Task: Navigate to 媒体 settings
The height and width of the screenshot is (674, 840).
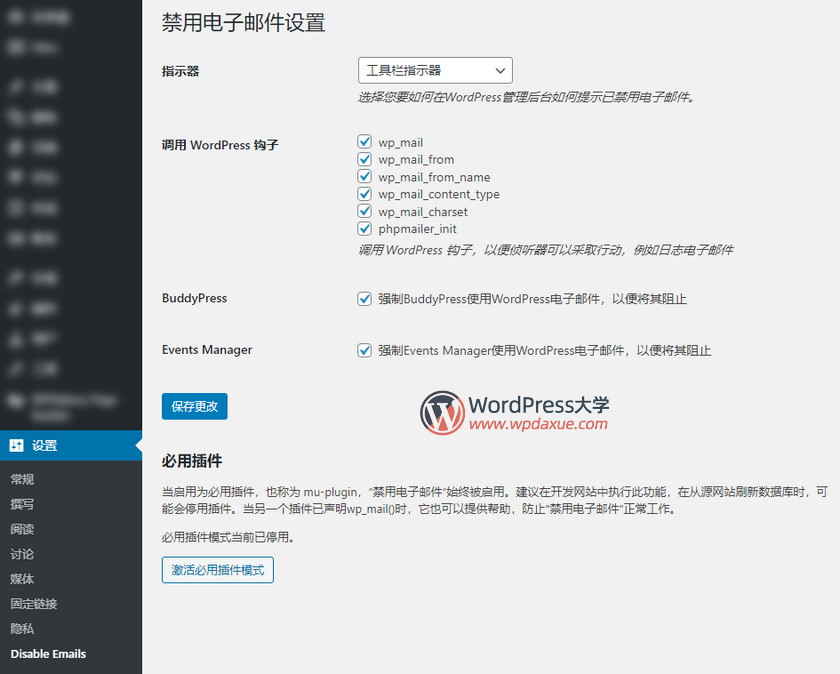Action: tap(22, 579)
